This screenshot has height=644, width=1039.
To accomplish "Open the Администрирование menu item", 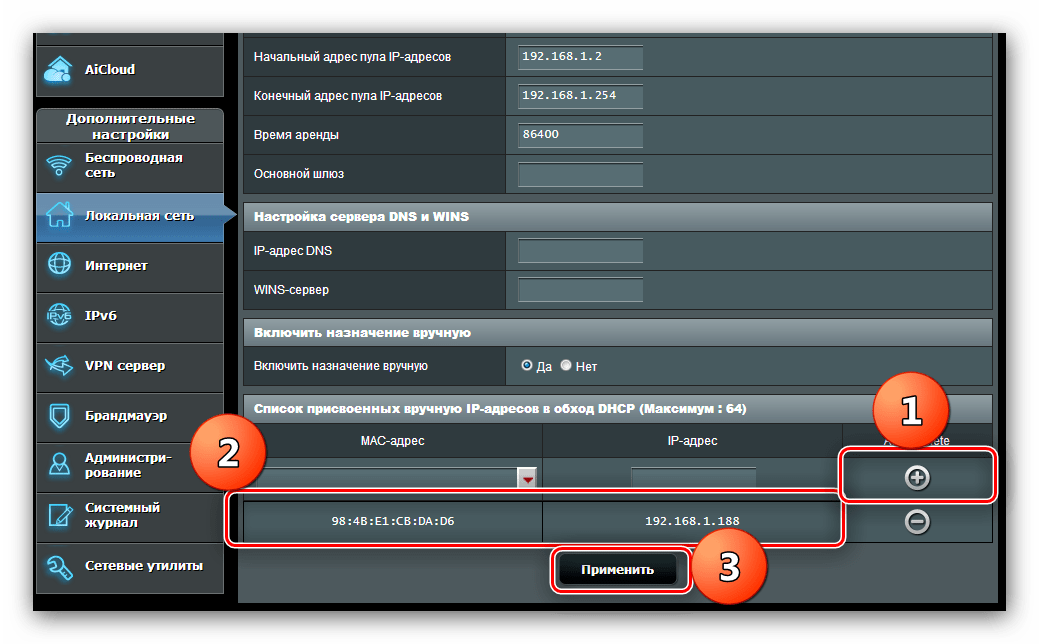I will pyautogui.click(x=130, y=468).
